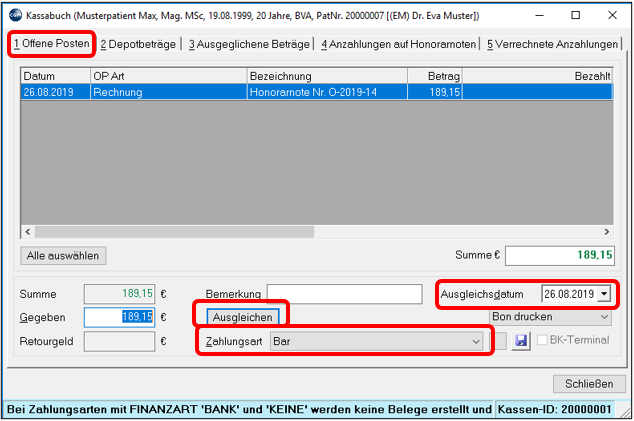Click the Schließen button

[589, 383]
